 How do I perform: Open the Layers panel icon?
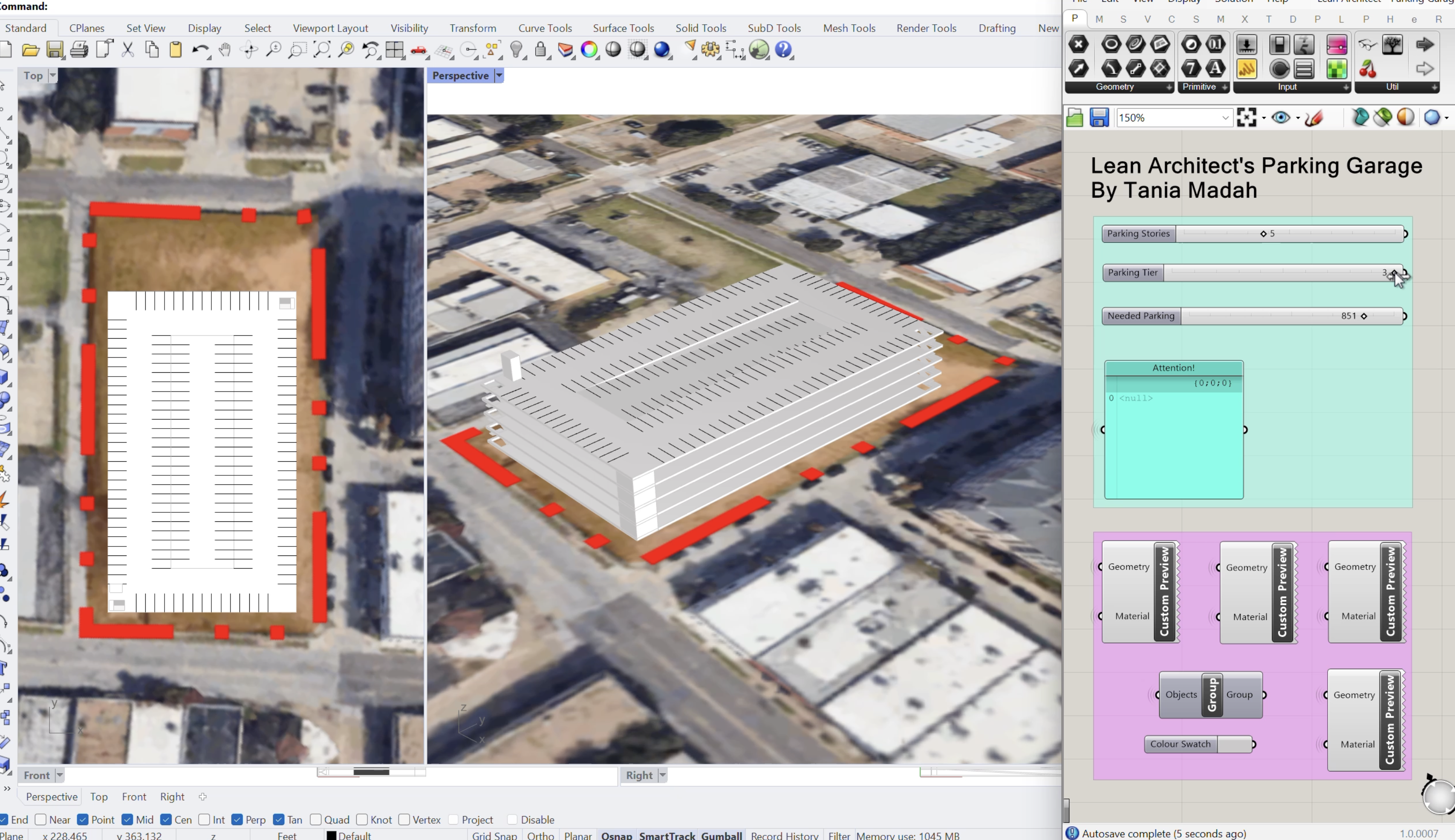(x=566, y=49)
